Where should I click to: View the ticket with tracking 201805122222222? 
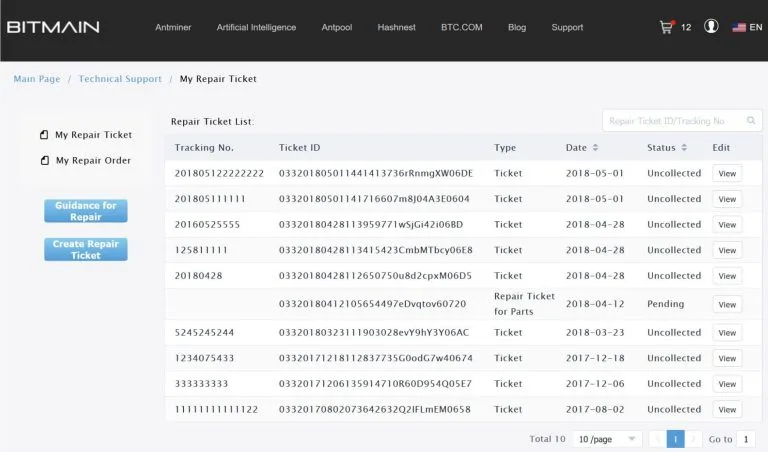click(727, 173)
